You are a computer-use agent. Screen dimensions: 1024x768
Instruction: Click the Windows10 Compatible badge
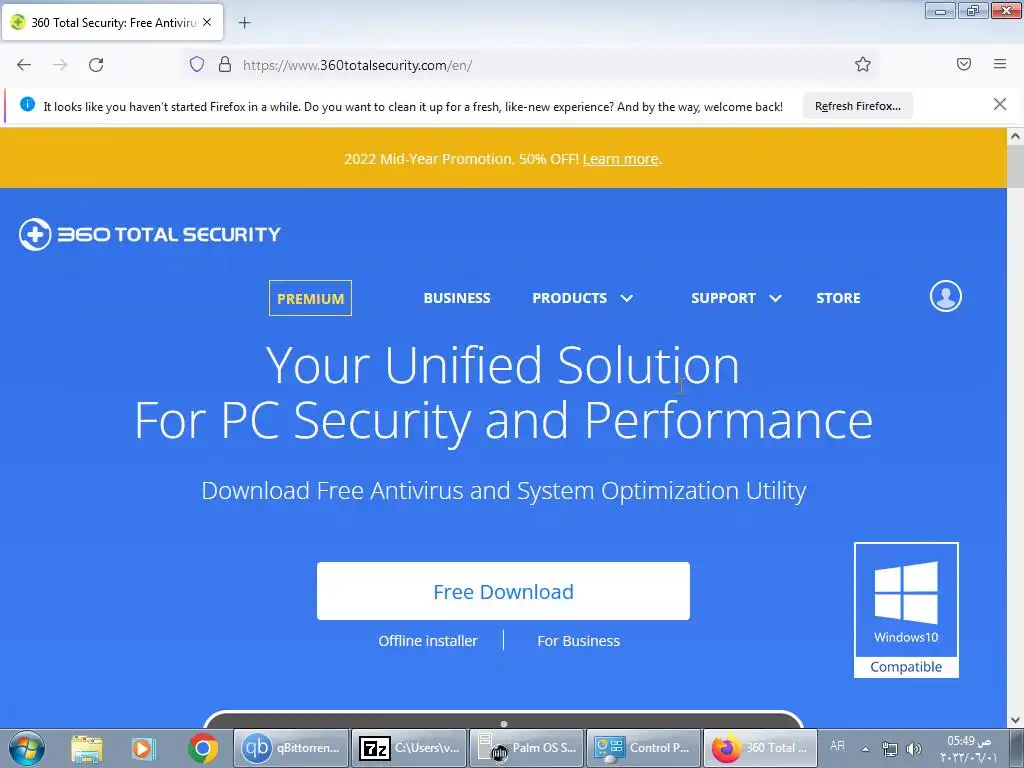[906, 610]
